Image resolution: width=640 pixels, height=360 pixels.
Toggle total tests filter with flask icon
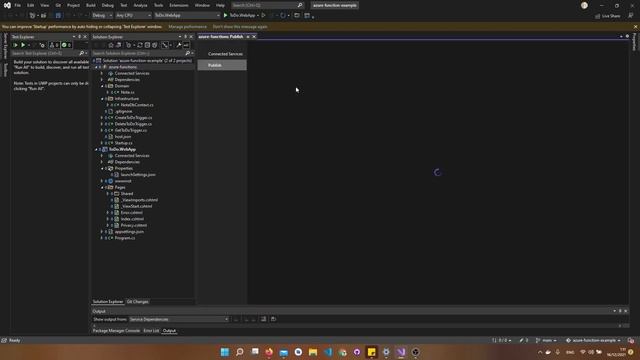[54, 45]
